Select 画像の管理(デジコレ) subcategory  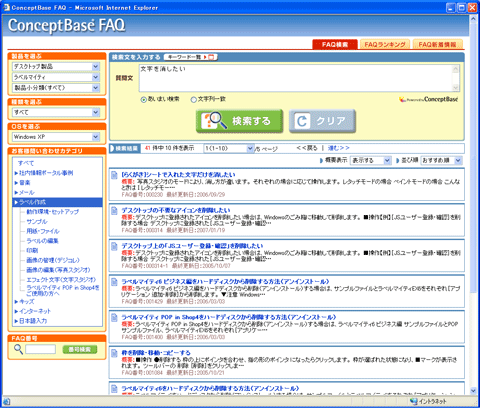pos(53,260)
